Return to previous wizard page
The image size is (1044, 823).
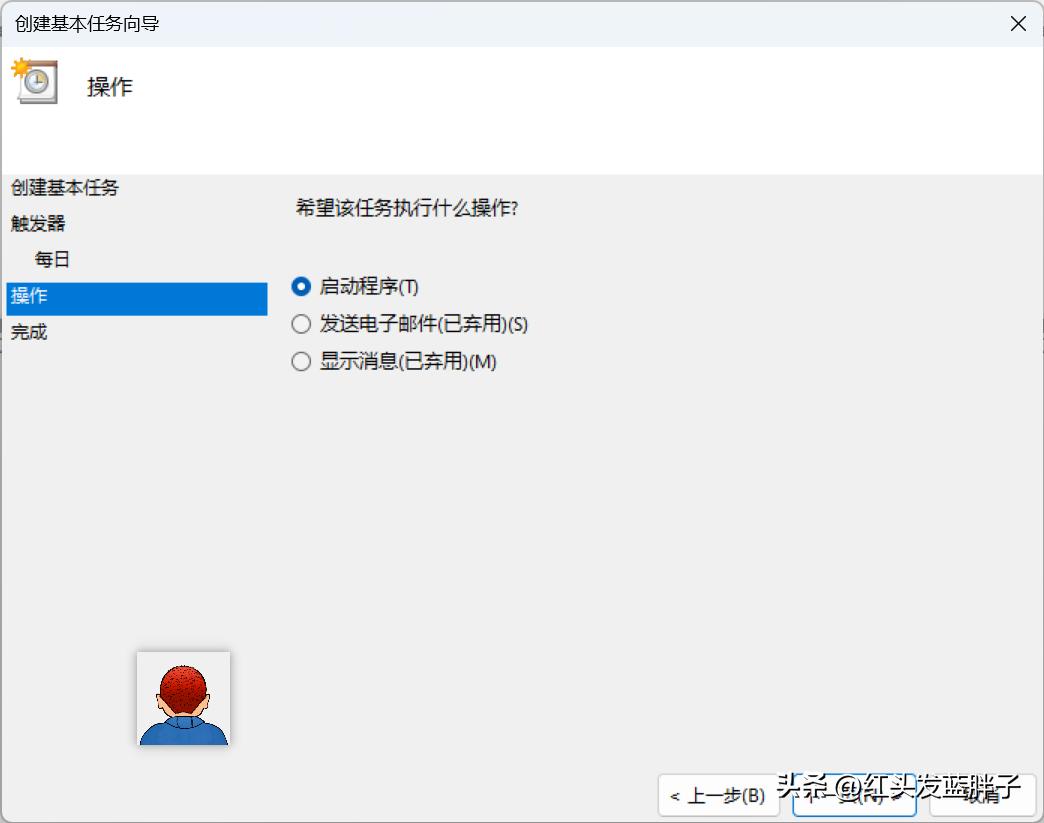click(718, 796)
